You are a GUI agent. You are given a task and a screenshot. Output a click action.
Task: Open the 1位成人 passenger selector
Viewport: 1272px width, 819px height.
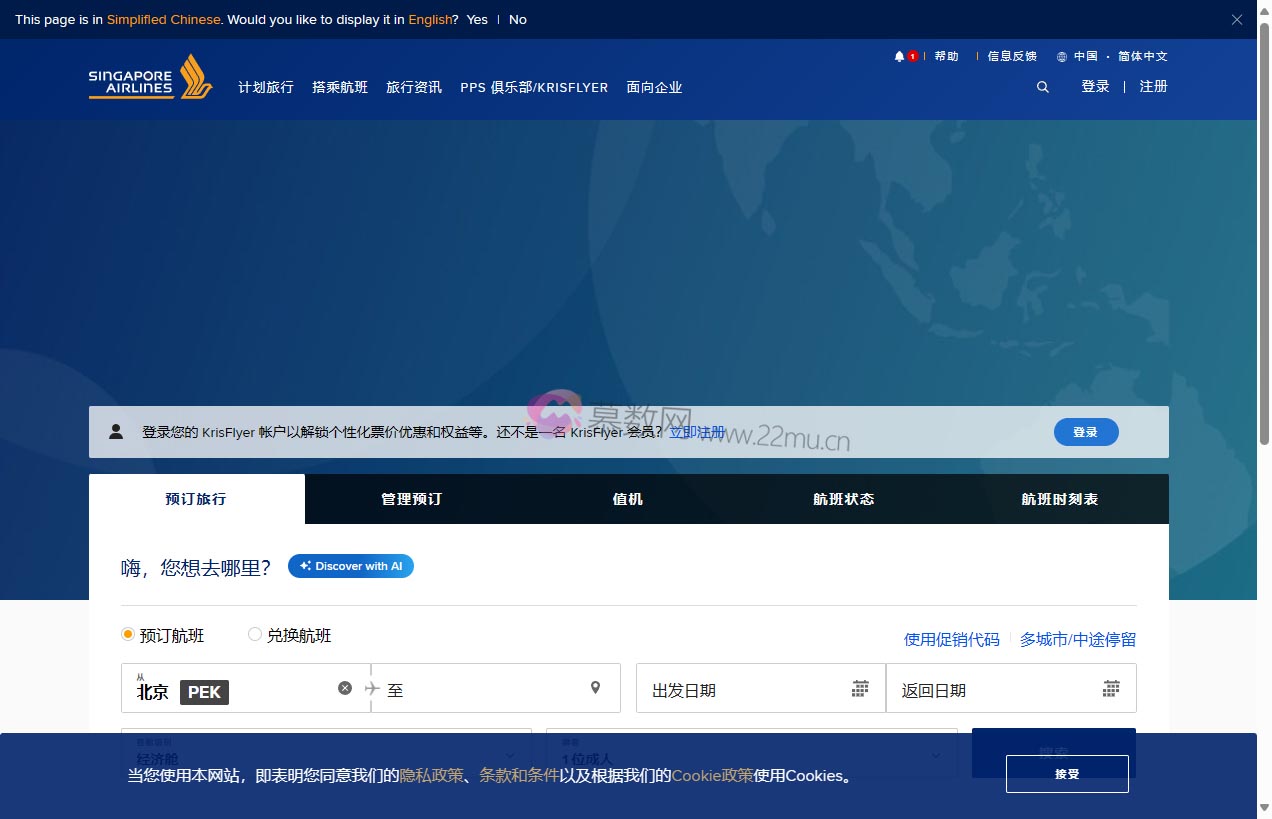(x=750, y=753)
